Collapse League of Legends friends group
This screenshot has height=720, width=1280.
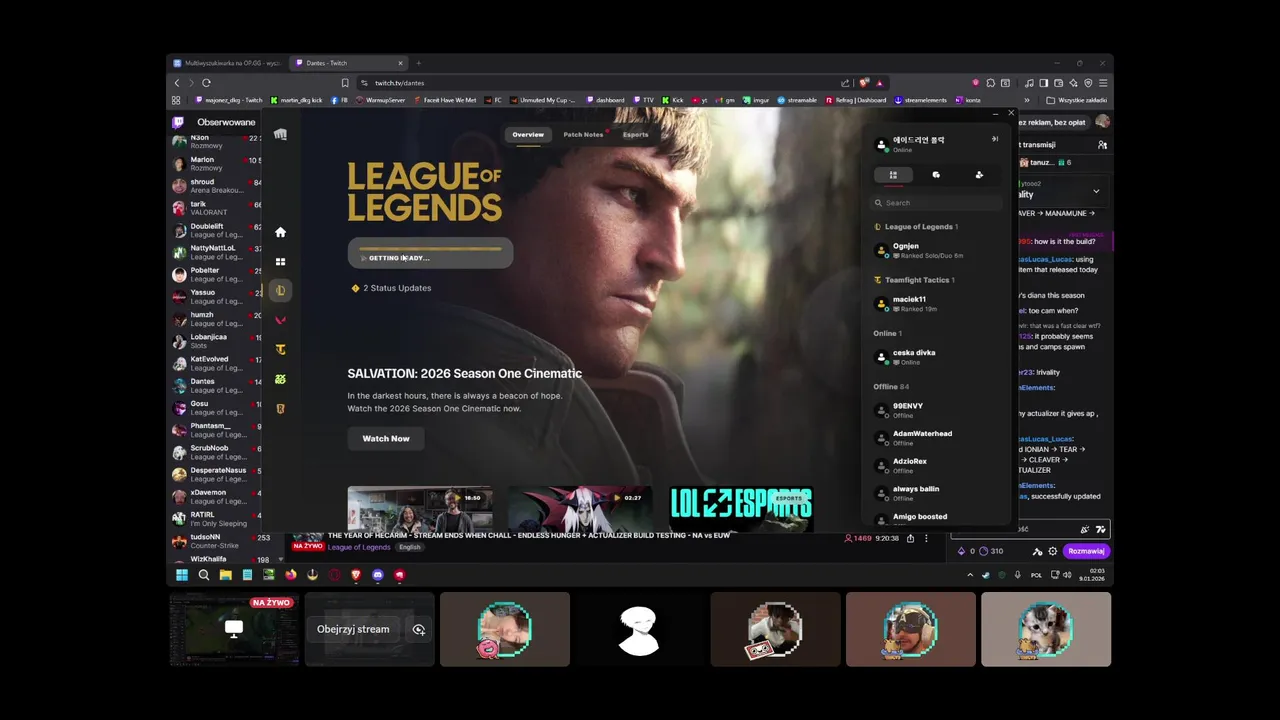point(916,227)
